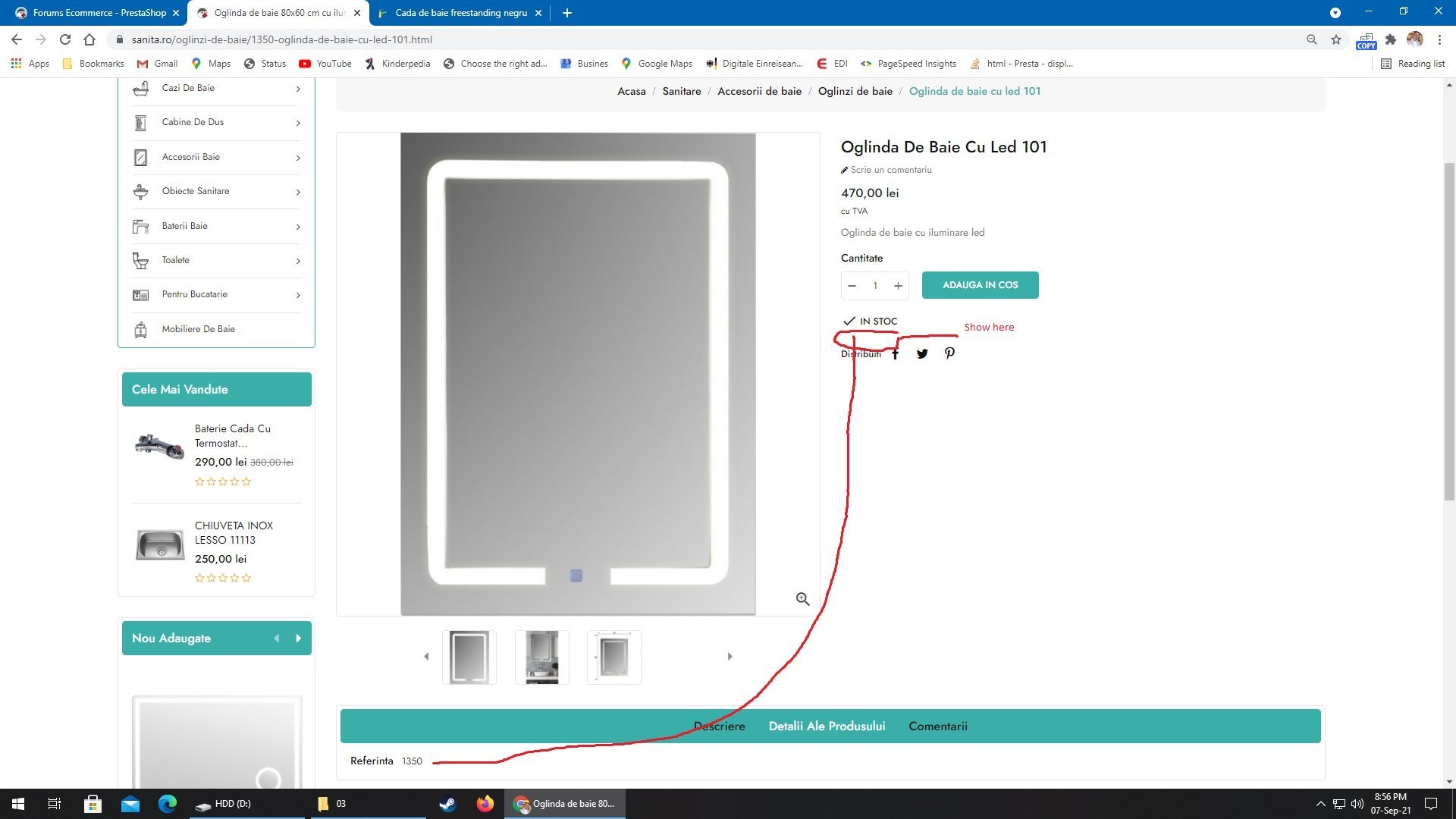Open Chrome extensions puzzle icon

tap(1390, 39)
